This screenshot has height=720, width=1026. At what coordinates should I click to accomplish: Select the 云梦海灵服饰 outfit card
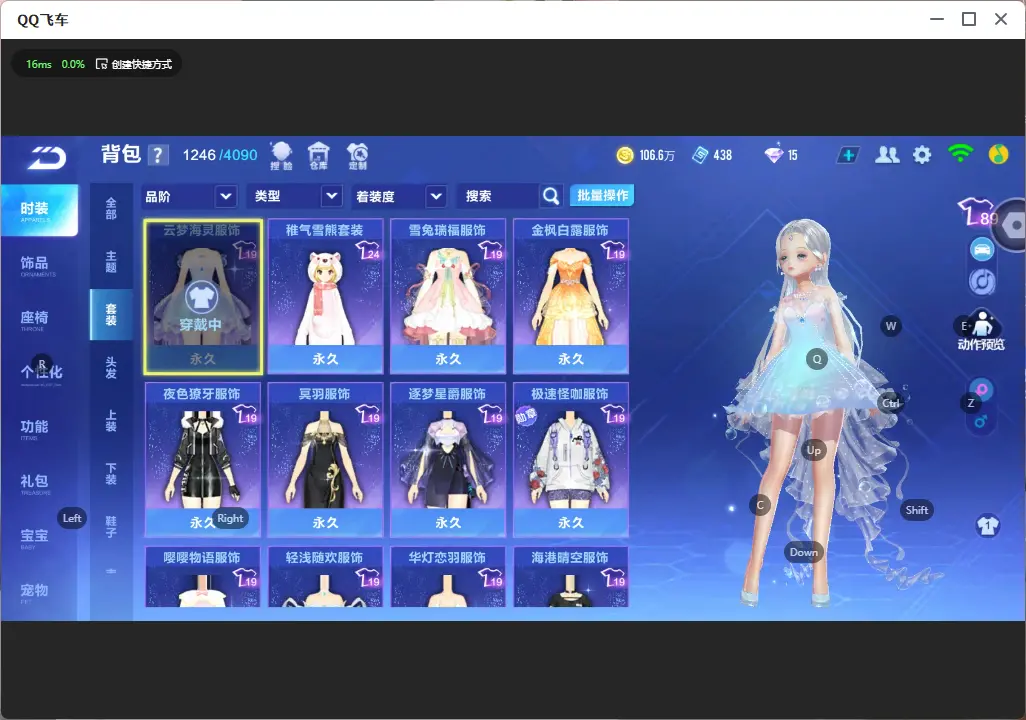click(x=203, y=296)
